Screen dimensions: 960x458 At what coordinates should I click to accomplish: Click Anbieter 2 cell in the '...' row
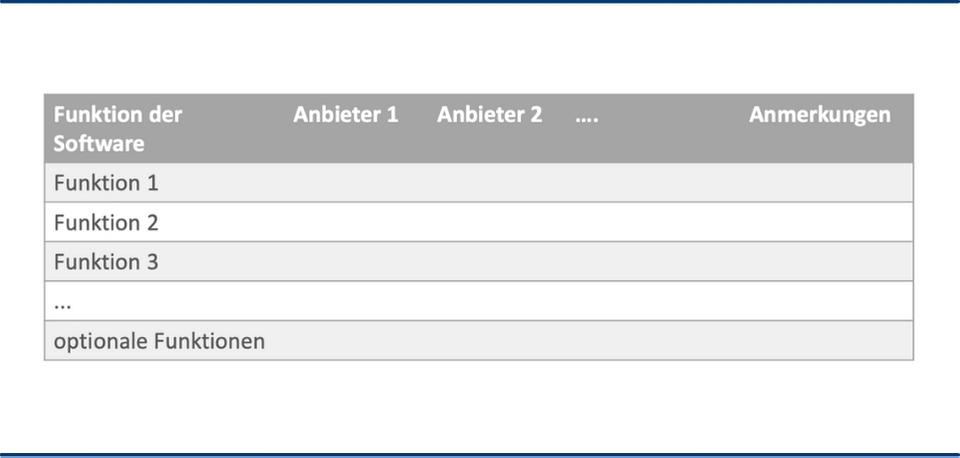(x=498, y=301)
